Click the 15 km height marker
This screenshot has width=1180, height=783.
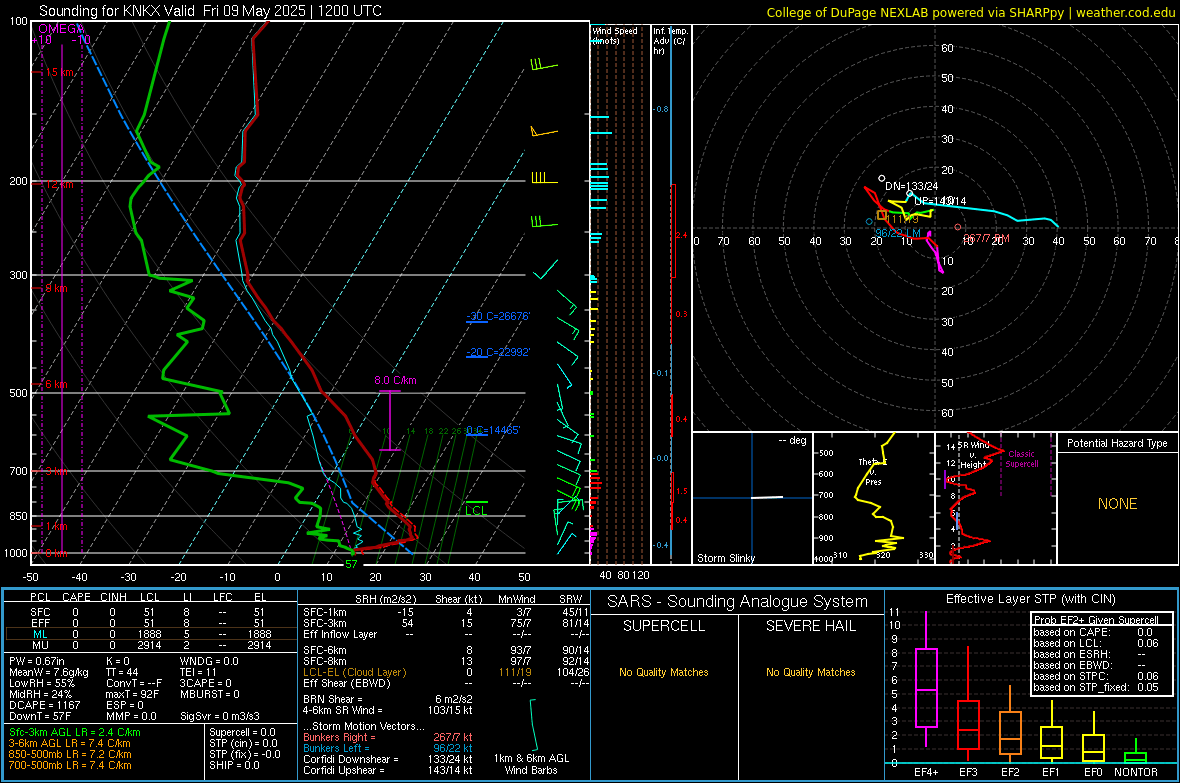click(59, 72)
